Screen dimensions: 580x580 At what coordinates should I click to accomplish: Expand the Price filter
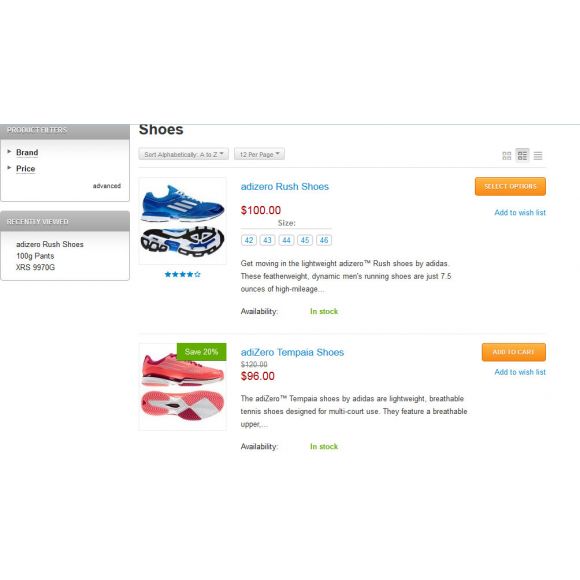click(26, 169)
